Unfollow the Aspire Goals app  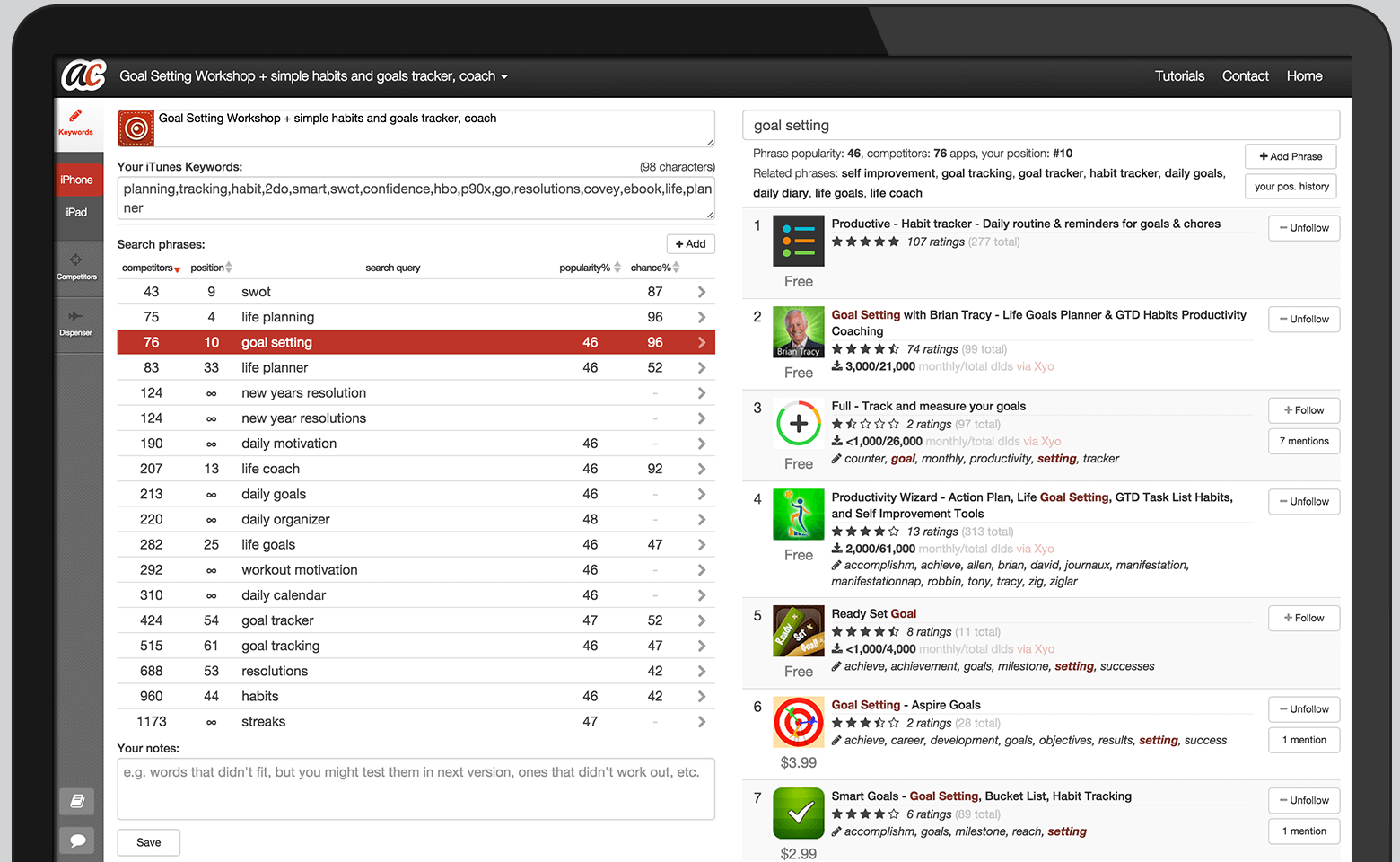click(x=1304, y=709)
